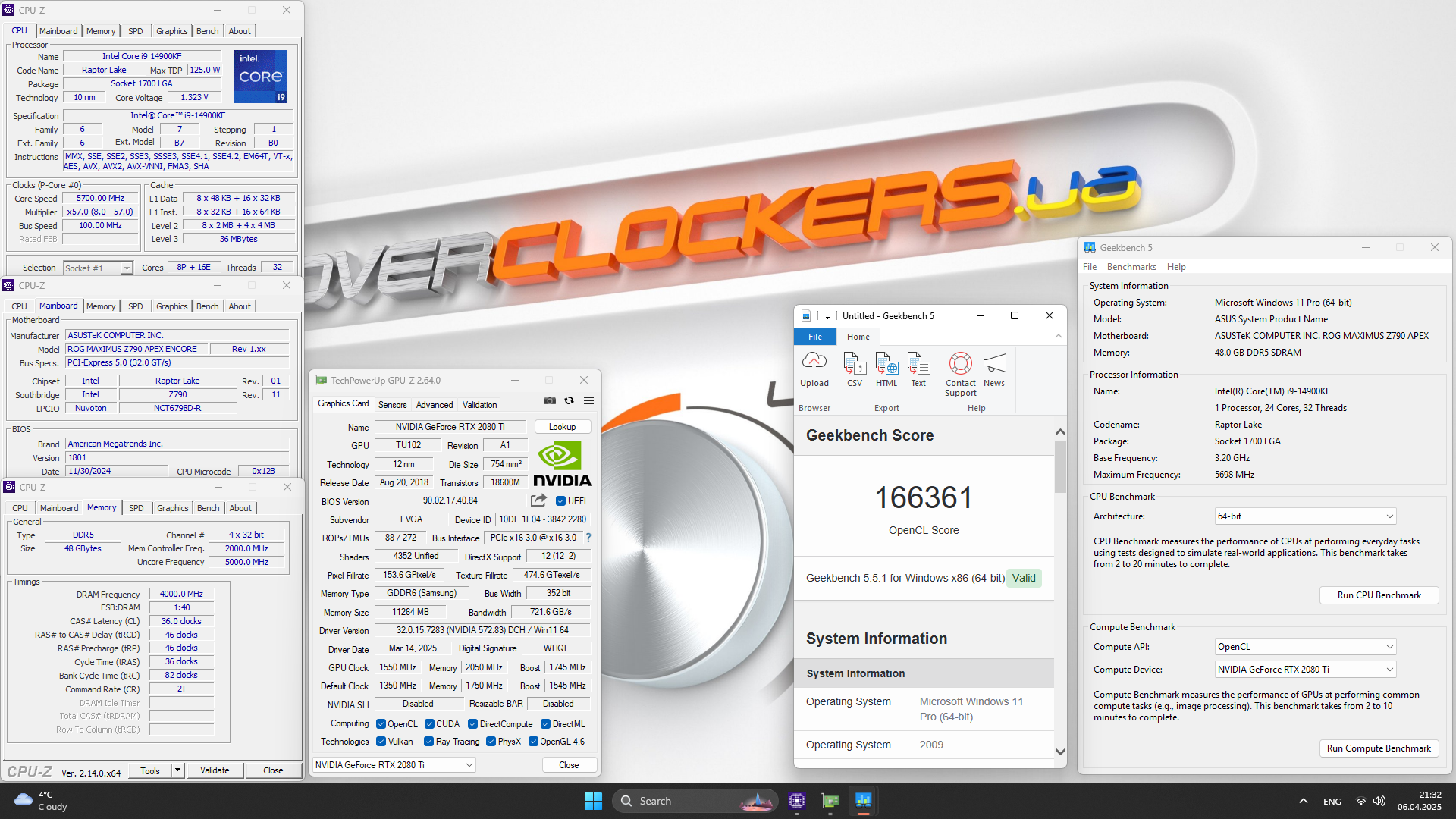The image size is (1456, 819).
Task: Open the Compute API dropdown
Action: click(x=1305, y=647)
